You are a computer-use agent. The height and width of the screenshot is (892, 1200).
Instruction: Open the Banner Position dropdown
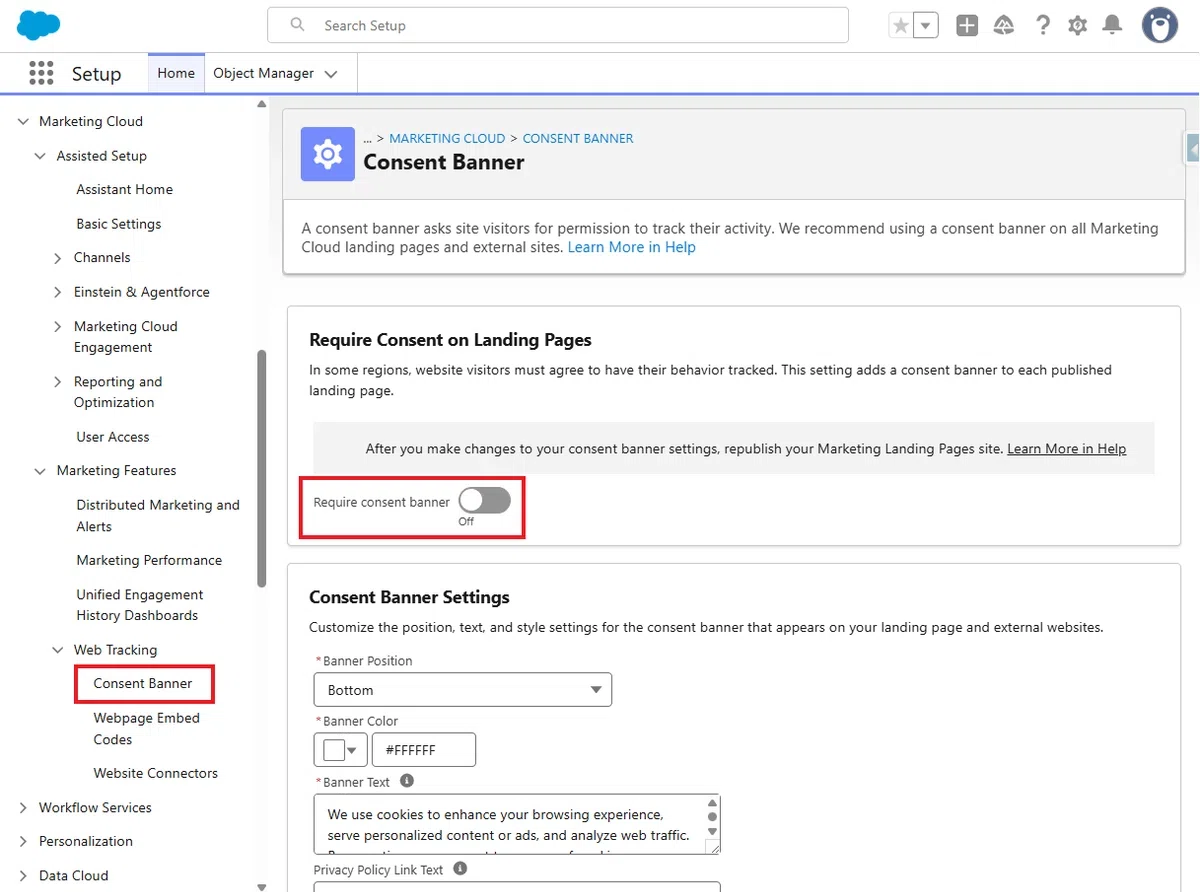pyautogui.click(x=462, y=690)
